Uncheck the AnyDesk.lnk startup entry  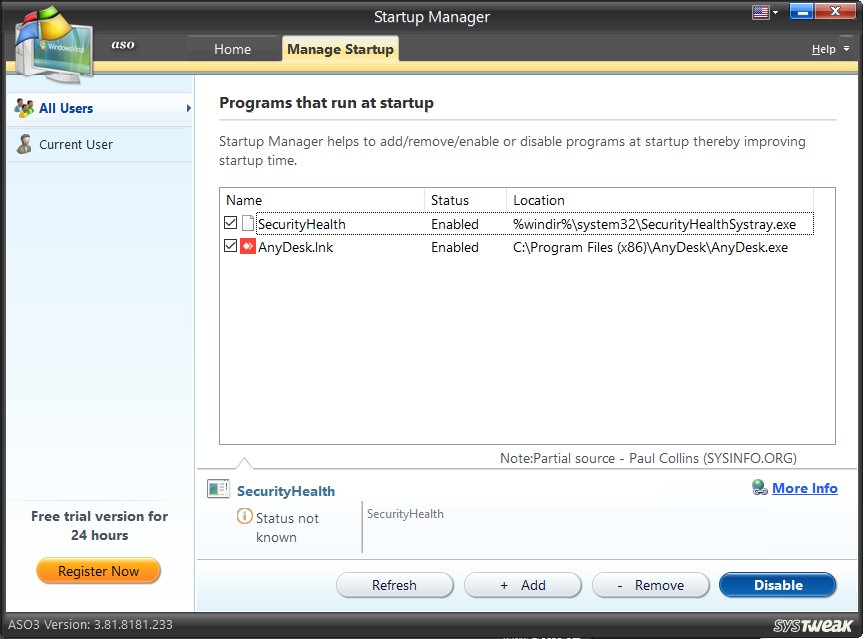(x=230, y=247)
